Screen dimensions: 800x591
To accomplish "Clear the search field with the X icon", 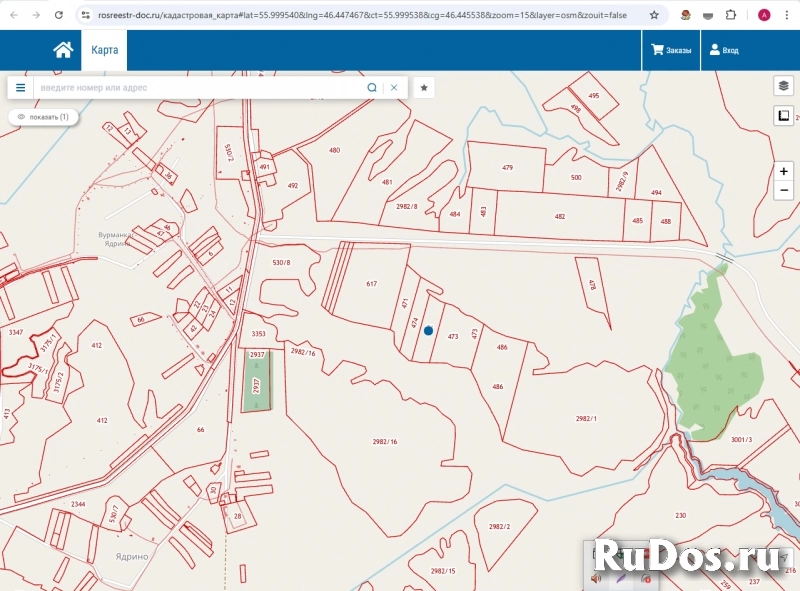I will pyautogui.click(x=394, y=88).
